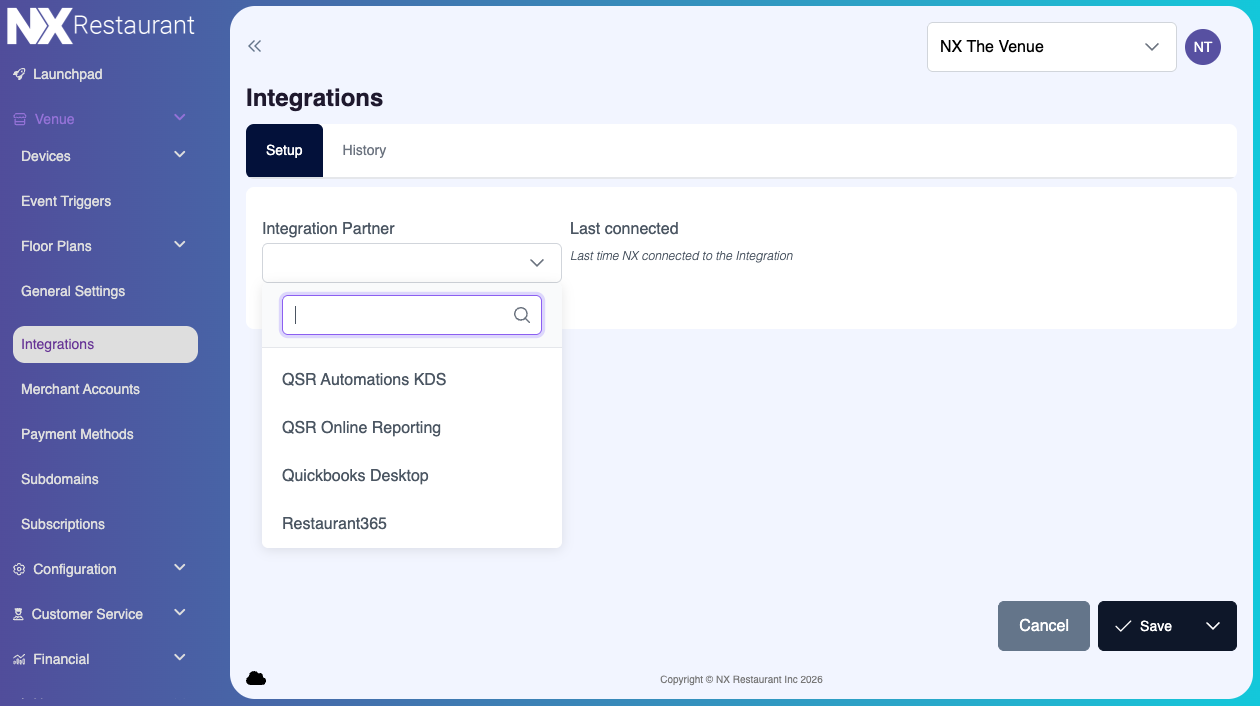The width and height of the screenshot is (1260, 706).
Task: Open the NX The Venue selector
Action: [x=1050, y=46]
